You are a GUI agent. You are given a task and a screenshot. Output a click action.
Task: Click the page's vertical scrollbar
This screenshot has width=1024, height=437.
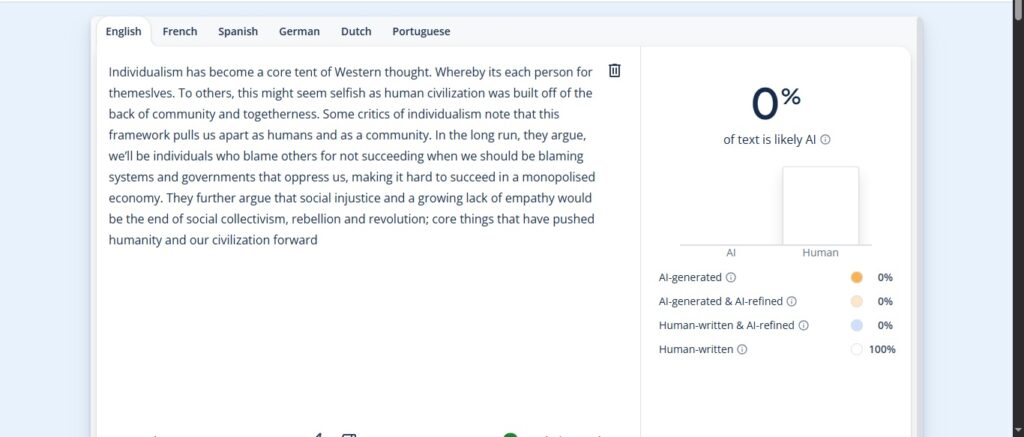[x=1016, y=200]
